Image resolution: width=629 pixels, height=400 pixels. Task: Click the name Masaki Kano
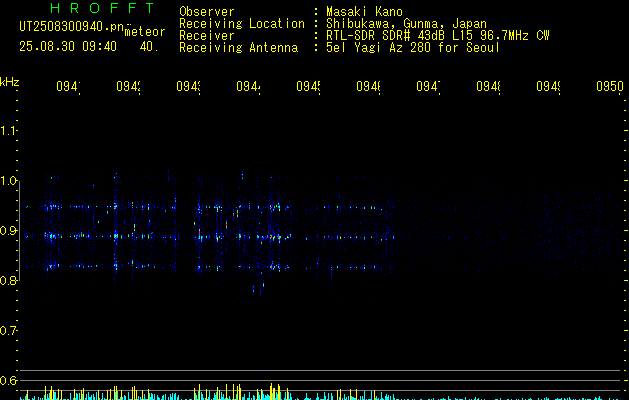pyautogui.click(x=364, y=11)
